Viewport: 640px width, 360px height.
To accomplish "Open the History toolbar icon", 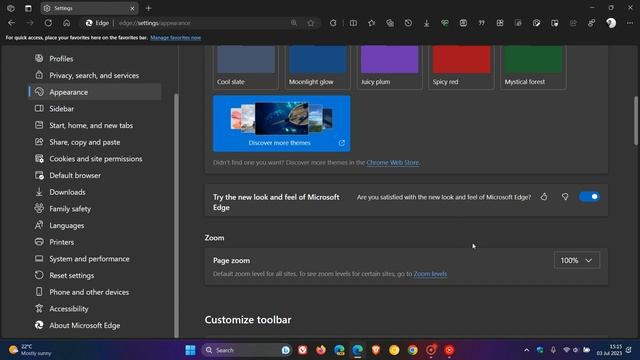I will point(408,23).
